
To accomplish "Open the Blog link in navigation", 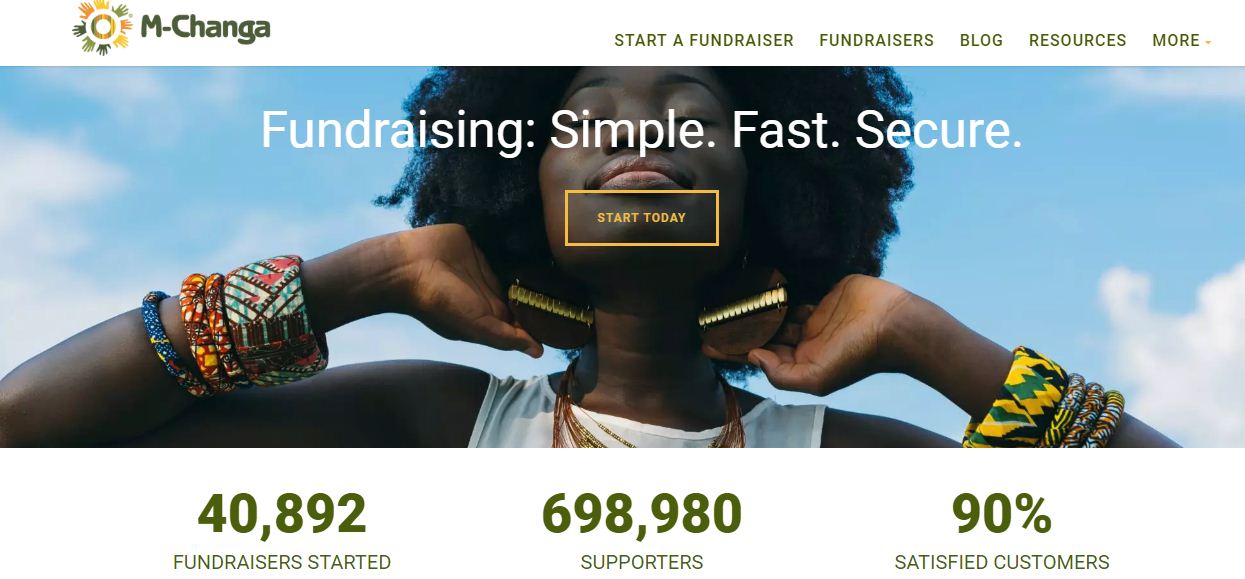I will (981, 41).
